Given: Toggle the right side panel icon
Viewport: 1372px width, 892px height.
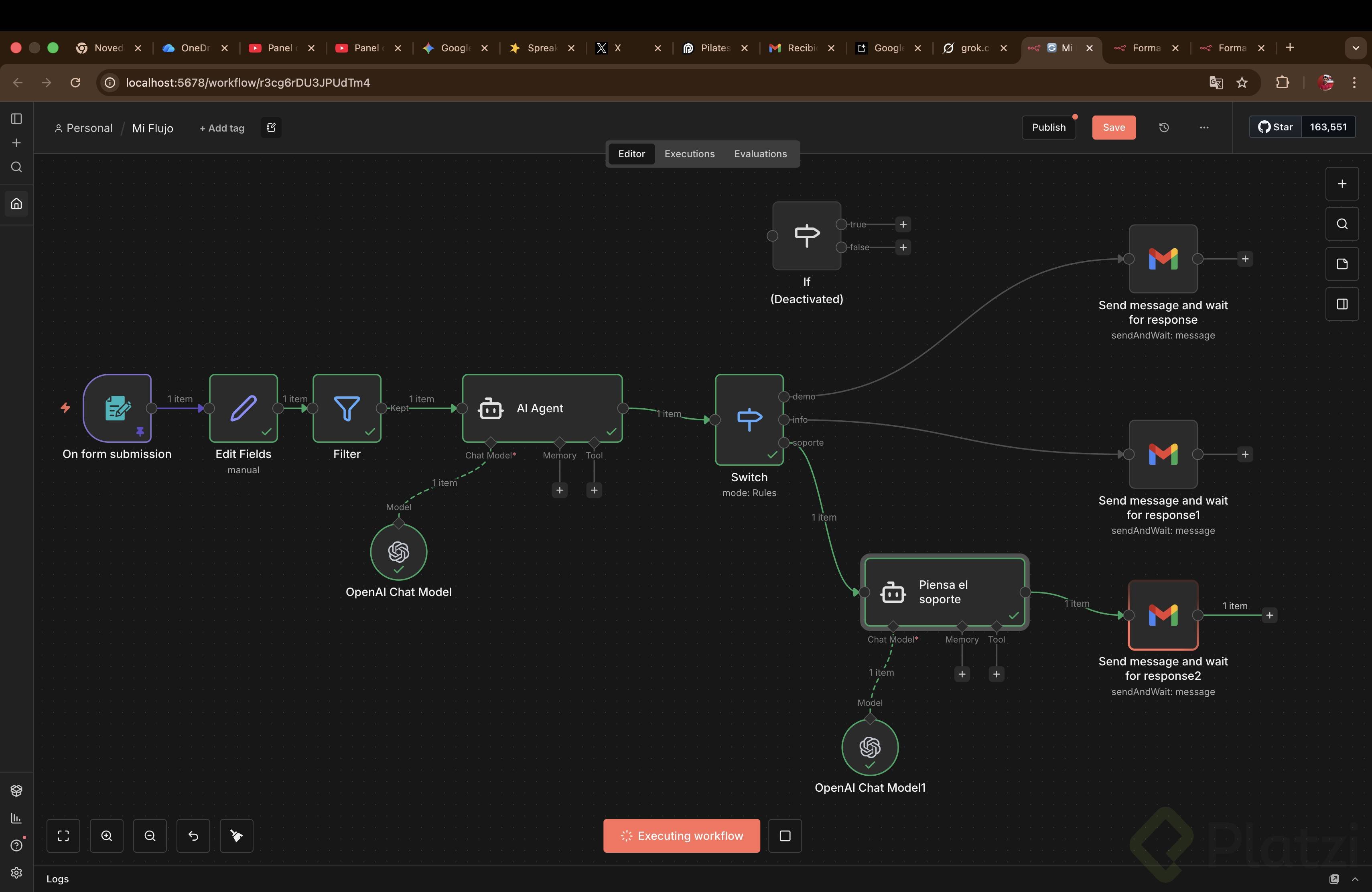Looking at the screenshot, I should click(1342, 304).
